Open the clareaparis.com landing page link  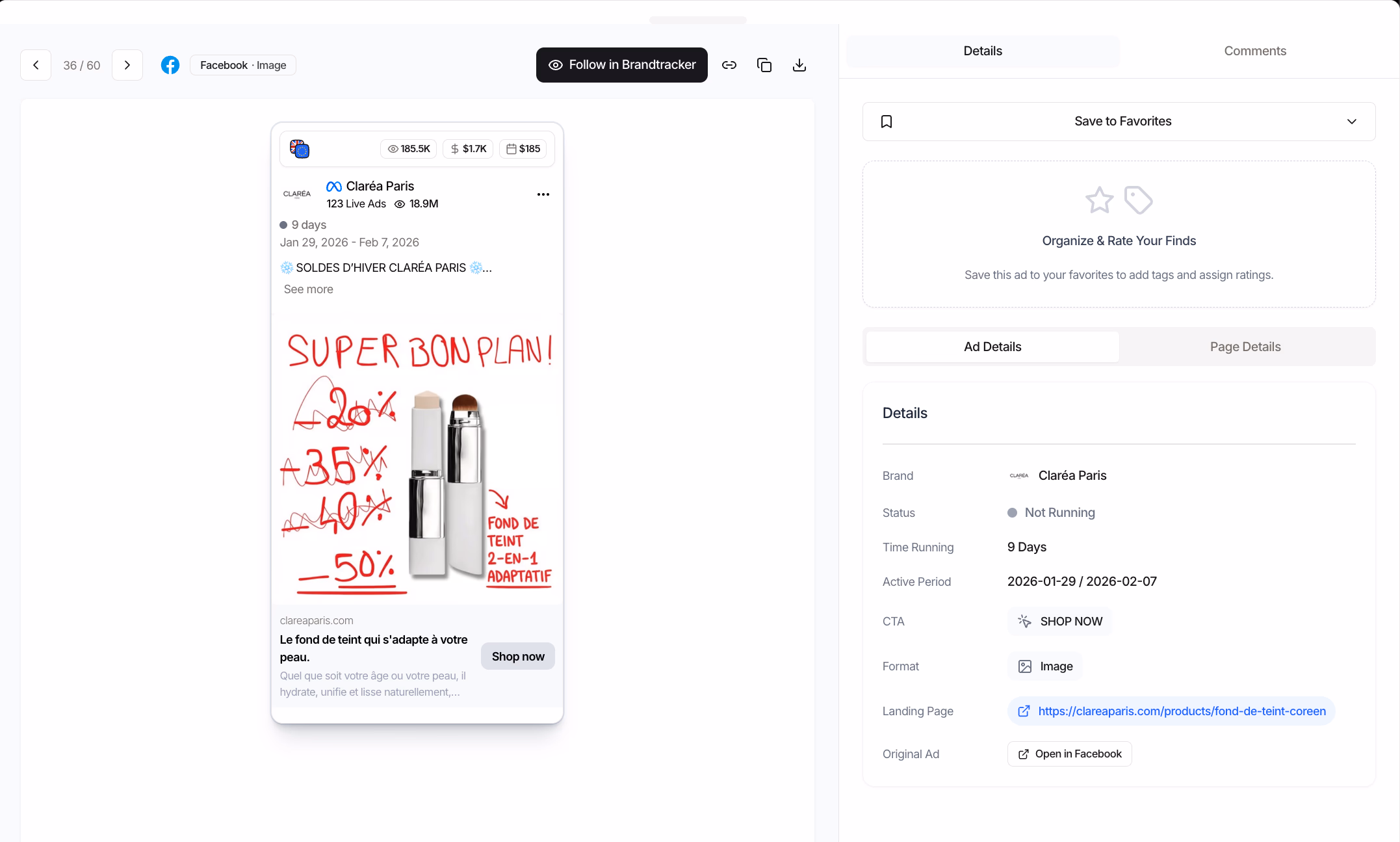(1182, 711)
